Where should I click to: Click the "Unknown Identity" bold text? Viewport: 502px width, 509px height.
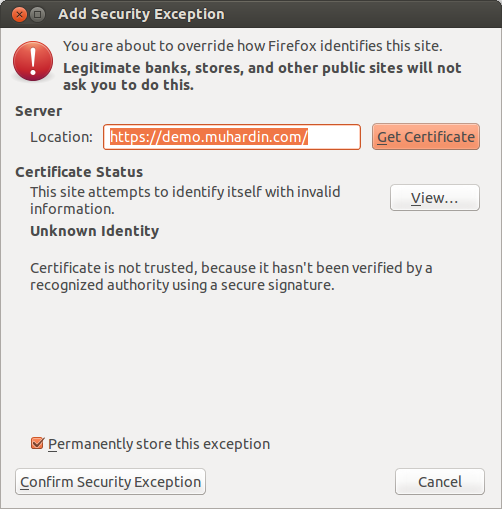[95, 231]
